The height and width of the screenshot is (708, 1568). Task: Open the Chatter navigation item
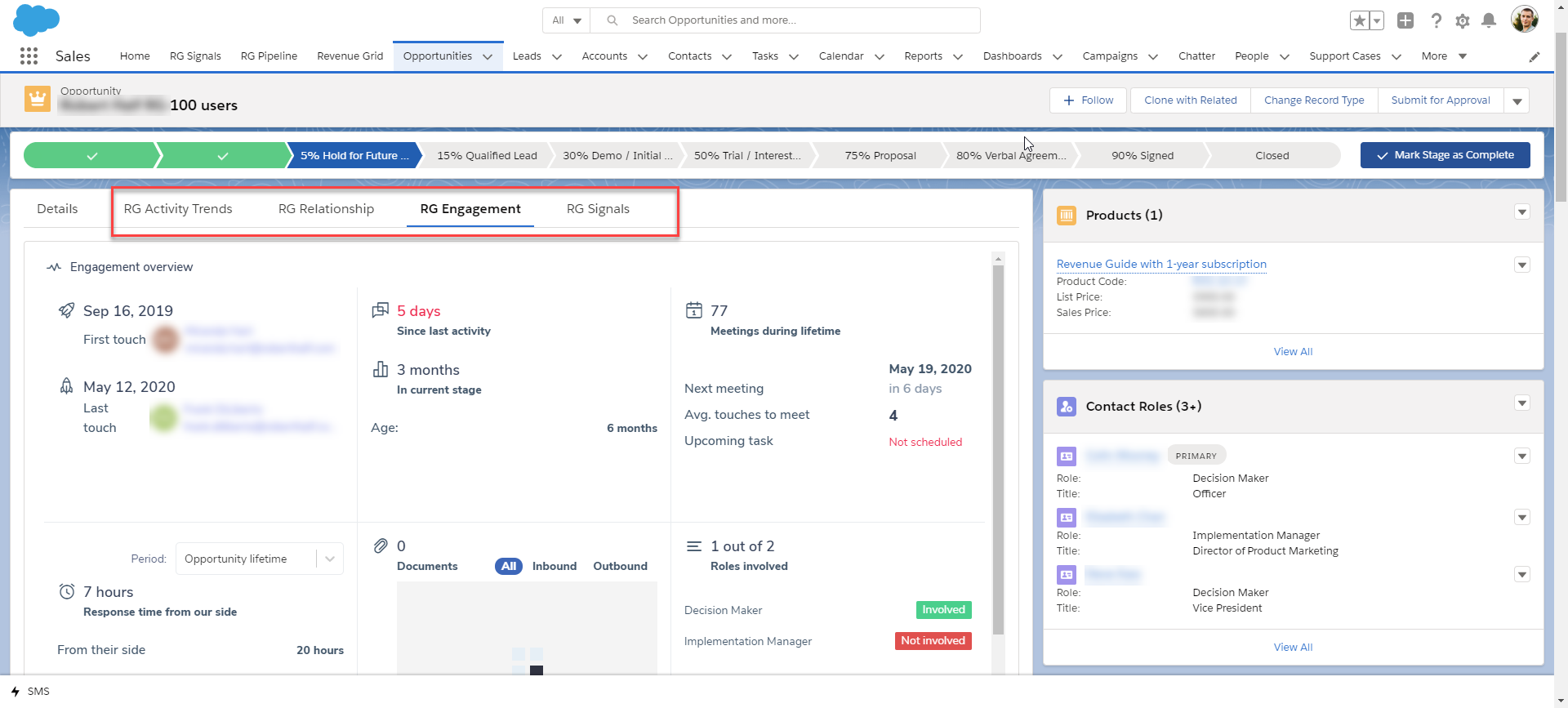click(x=1196, y=56)
